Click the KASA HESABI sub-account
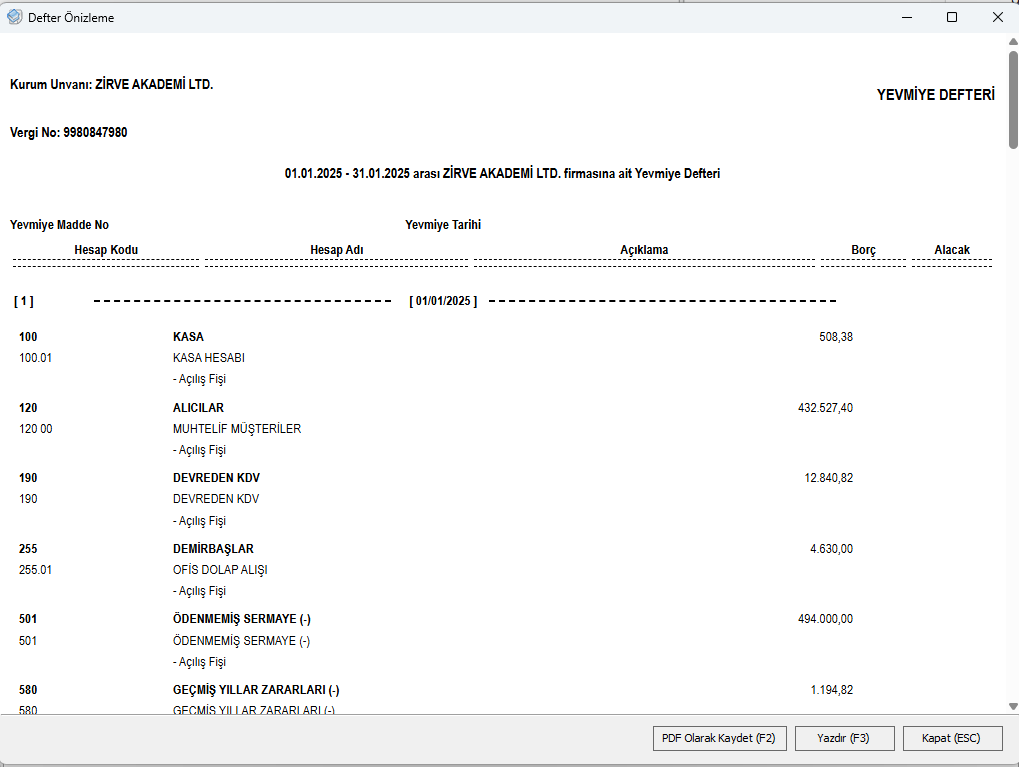 point(209,358)
